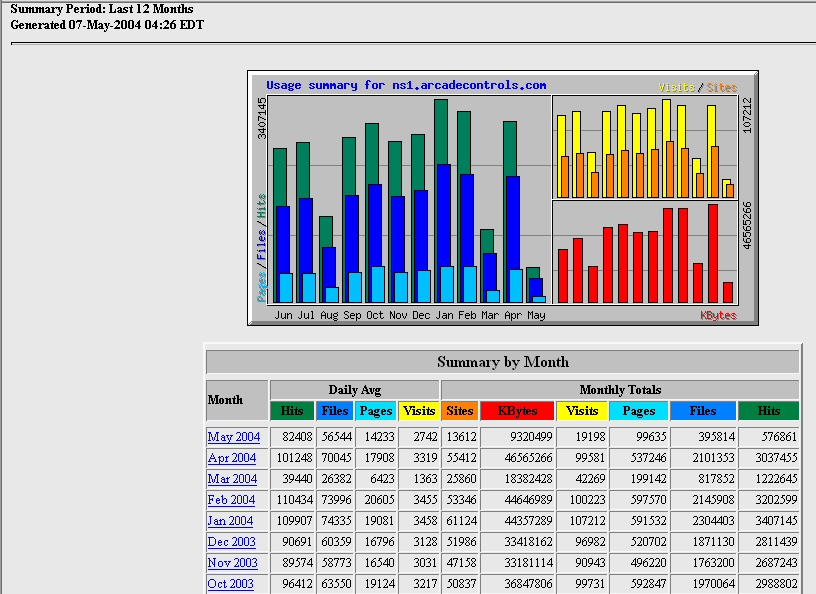Click the yellow Monthly Totals Visits header
This screenshot has height=594, width=816.
coord(582,410)
